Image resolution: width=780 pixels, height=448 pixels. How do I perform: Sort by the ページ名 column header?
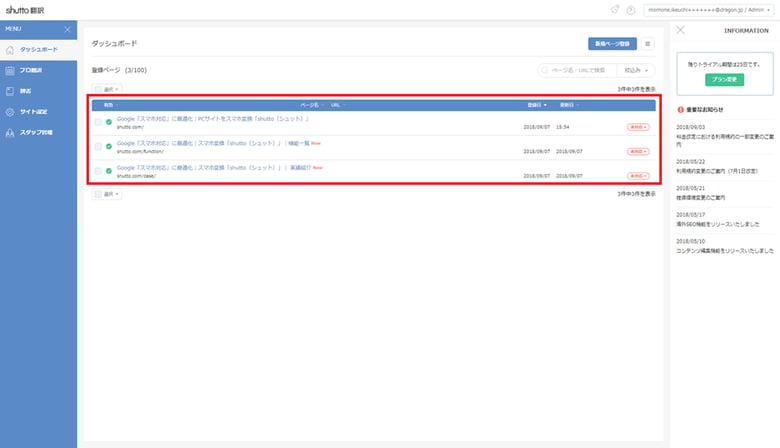pyautogui.click(x=312, y=105)
